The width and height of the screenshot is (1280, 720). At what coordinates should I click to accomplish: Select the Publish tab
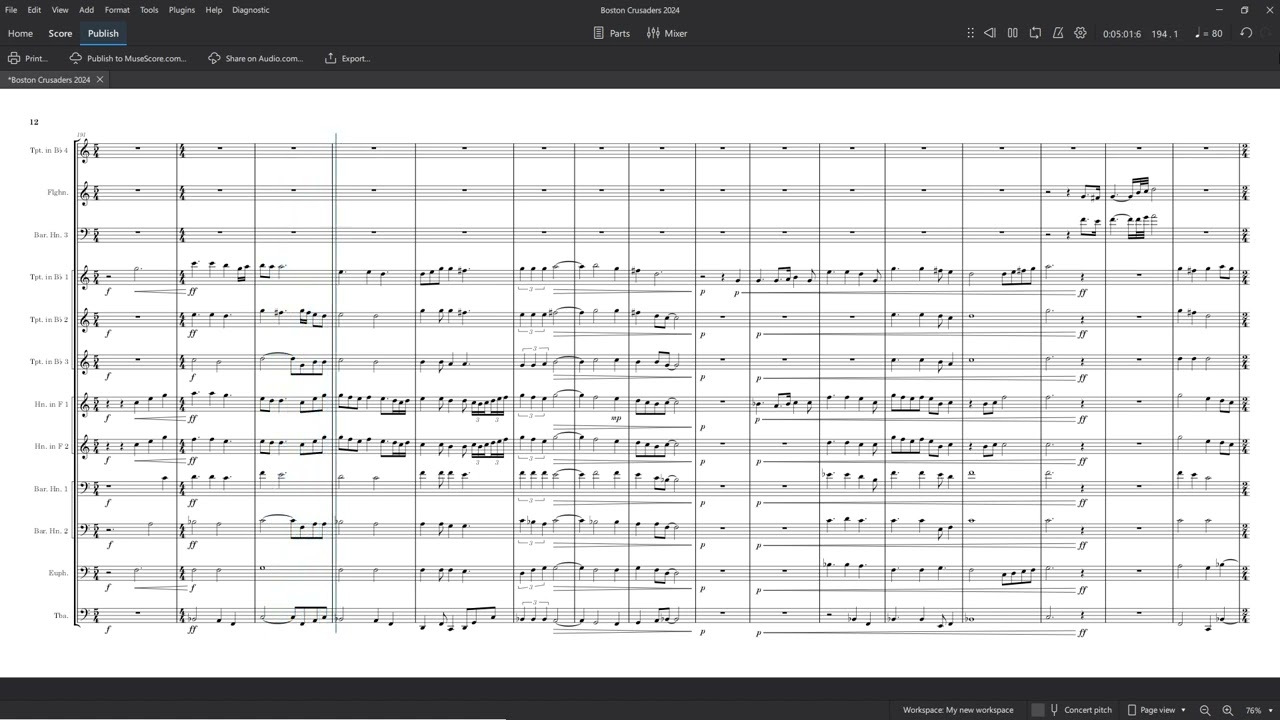103,33
